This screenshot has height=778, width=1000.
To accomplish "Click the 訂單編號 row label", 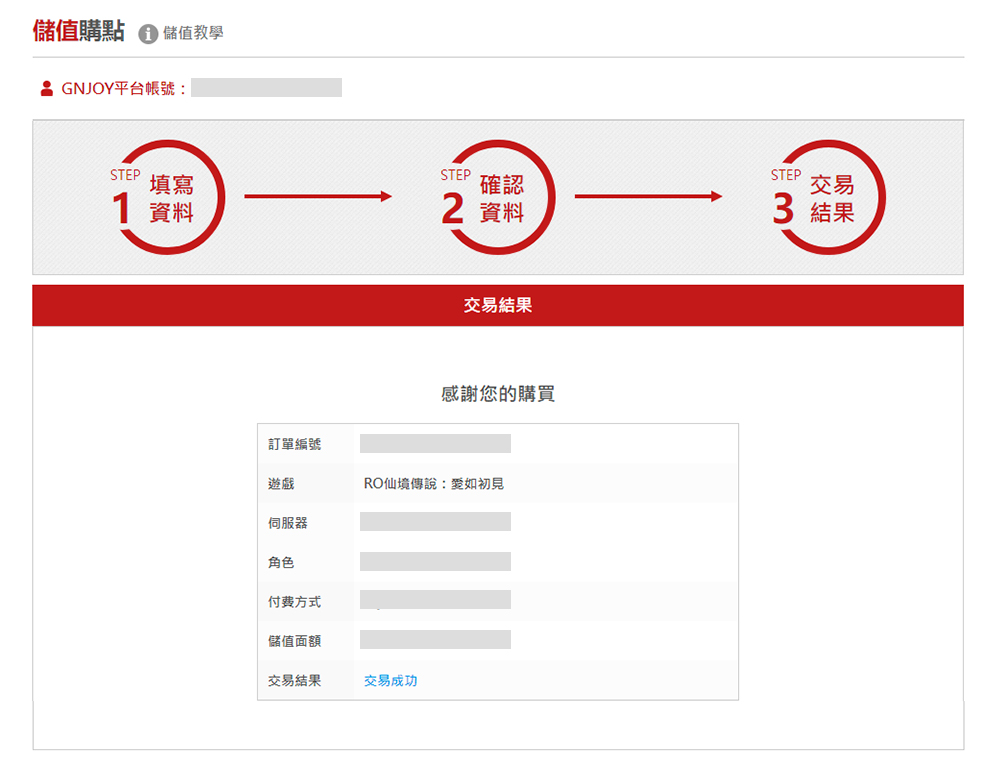I will tap(295, 444).
